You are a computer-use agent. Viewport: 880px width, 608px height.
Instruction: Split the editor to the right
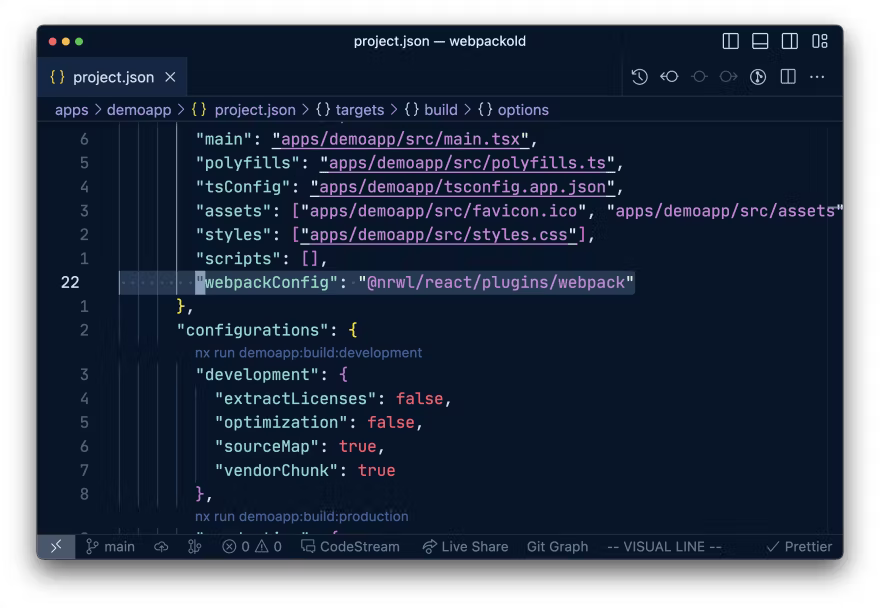coord(788,76)
